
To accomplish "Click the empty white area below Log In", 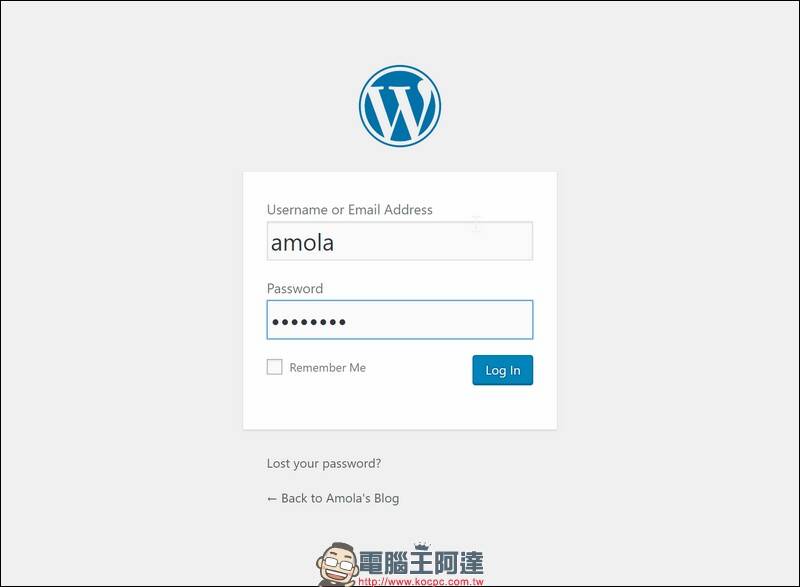I will click(399, 407).
